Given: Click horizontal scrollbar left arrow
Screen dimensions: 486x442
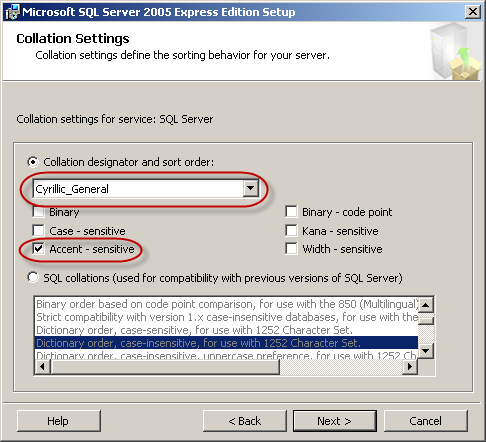Looking at the screenshot, I should (x=42, y=367).
